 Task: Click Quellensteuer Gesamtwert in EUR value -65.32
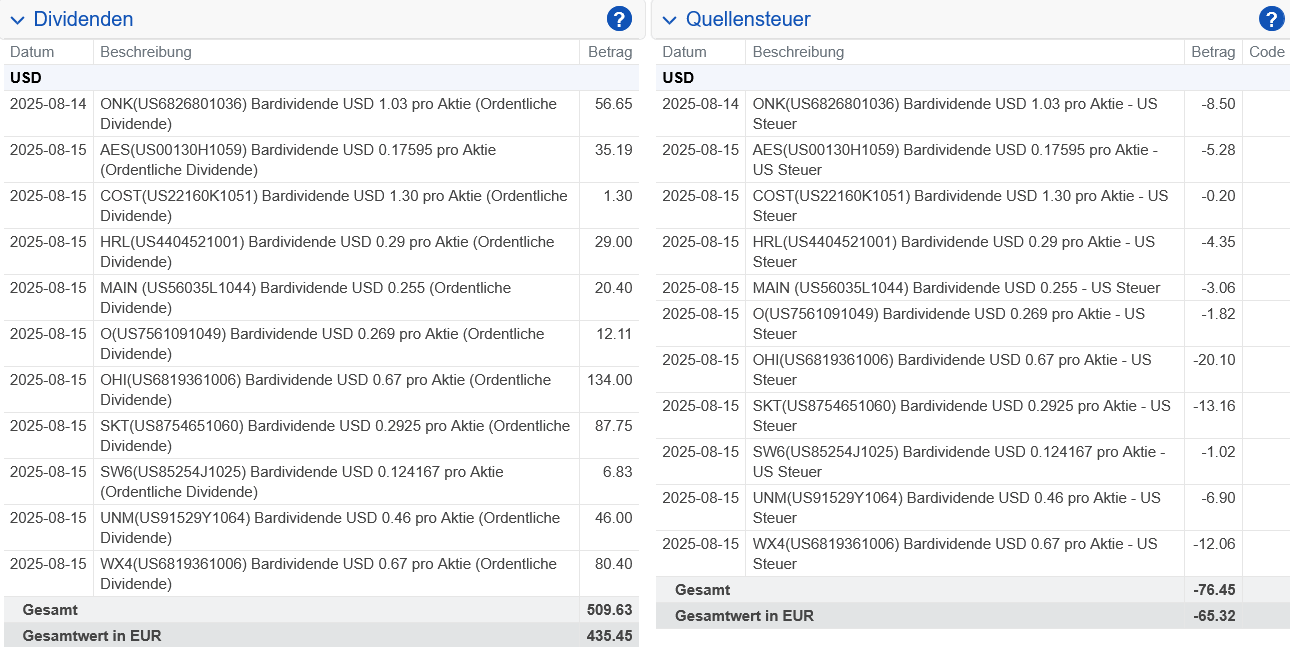(x=1214, y=616)
